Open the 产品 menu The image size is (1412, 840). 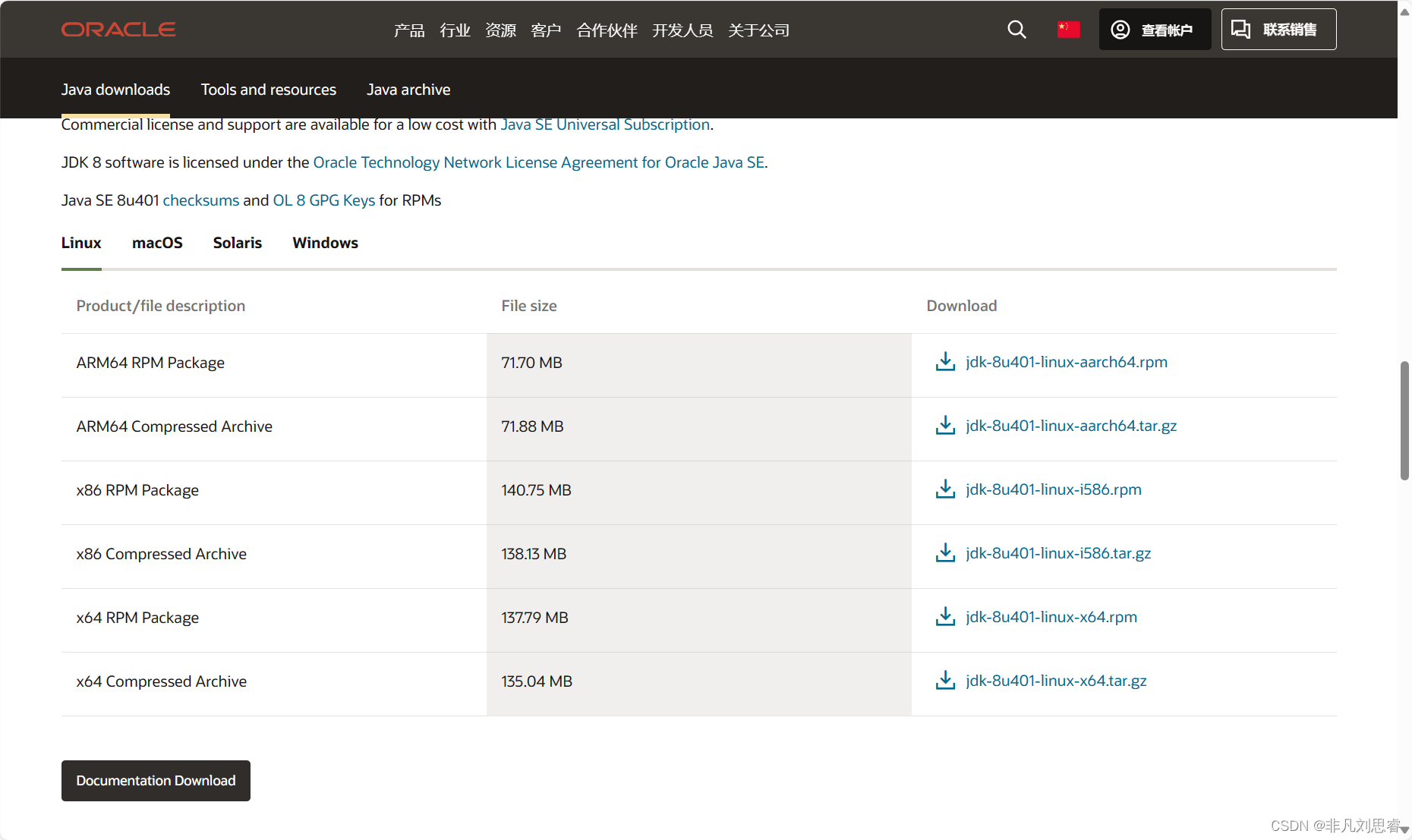tap(409, 30)
